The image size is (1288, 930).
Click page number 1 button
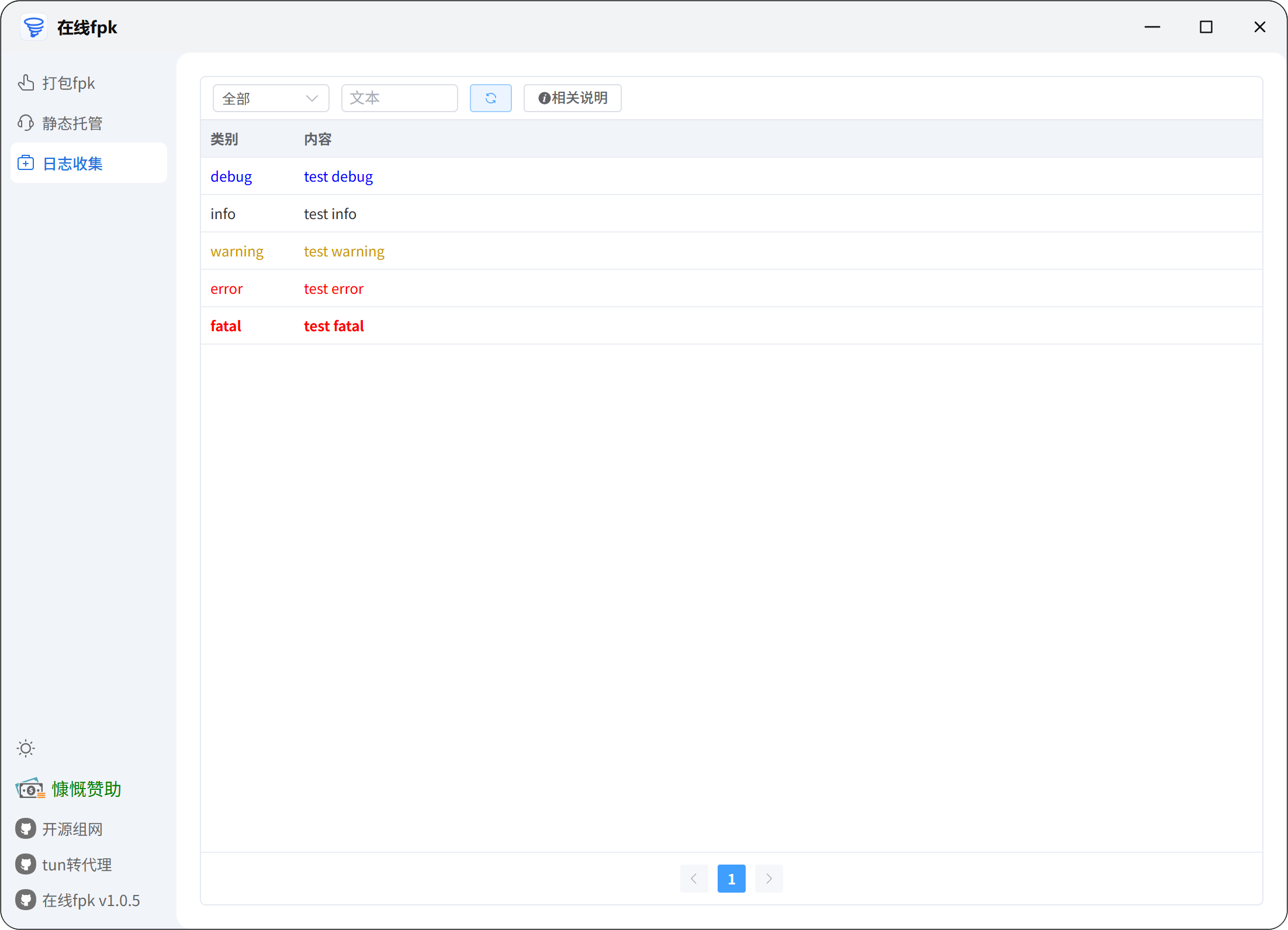tap(731, 879)
